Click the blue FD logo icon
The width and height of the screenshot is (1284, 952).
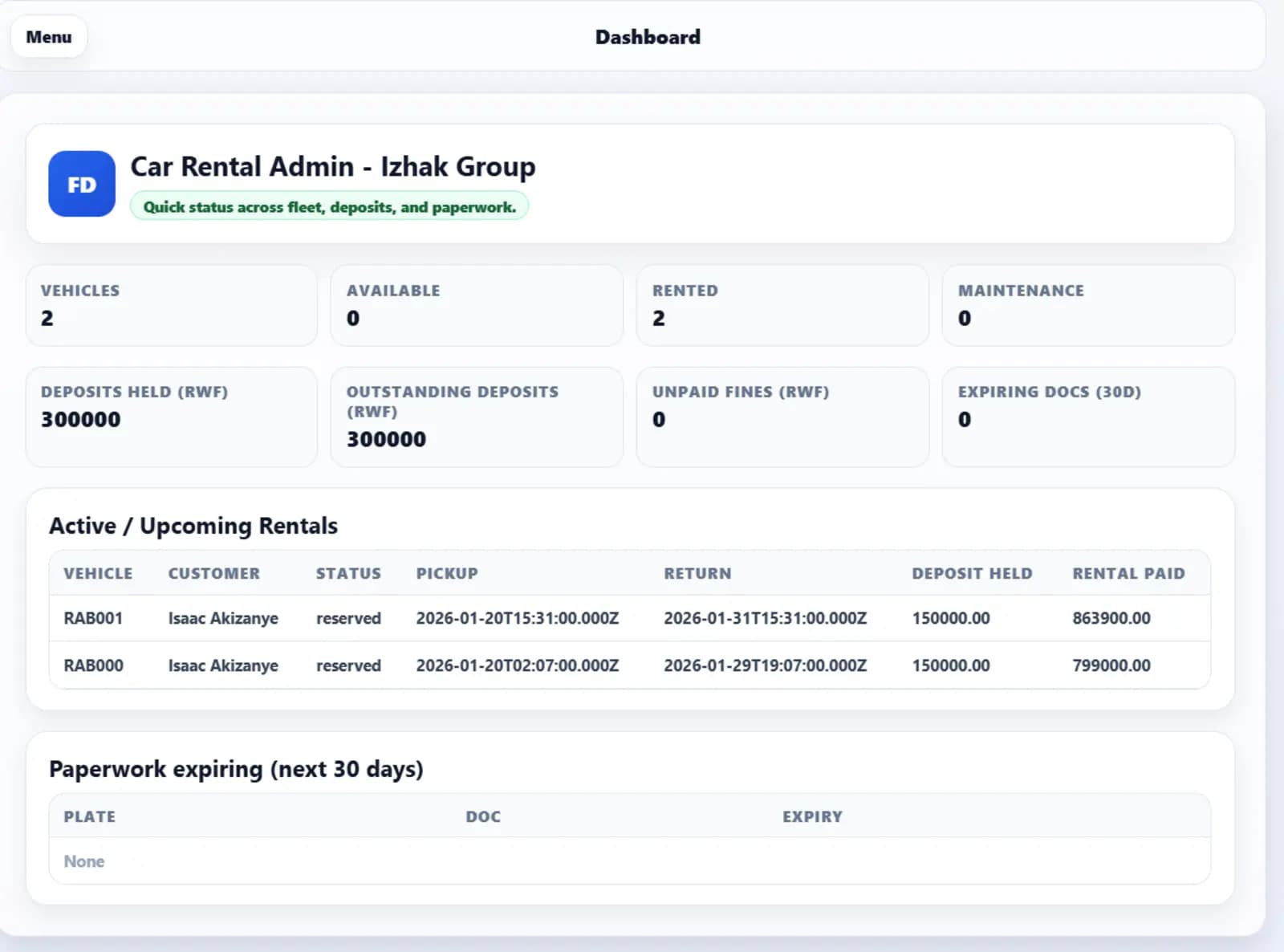click(82, 184)
